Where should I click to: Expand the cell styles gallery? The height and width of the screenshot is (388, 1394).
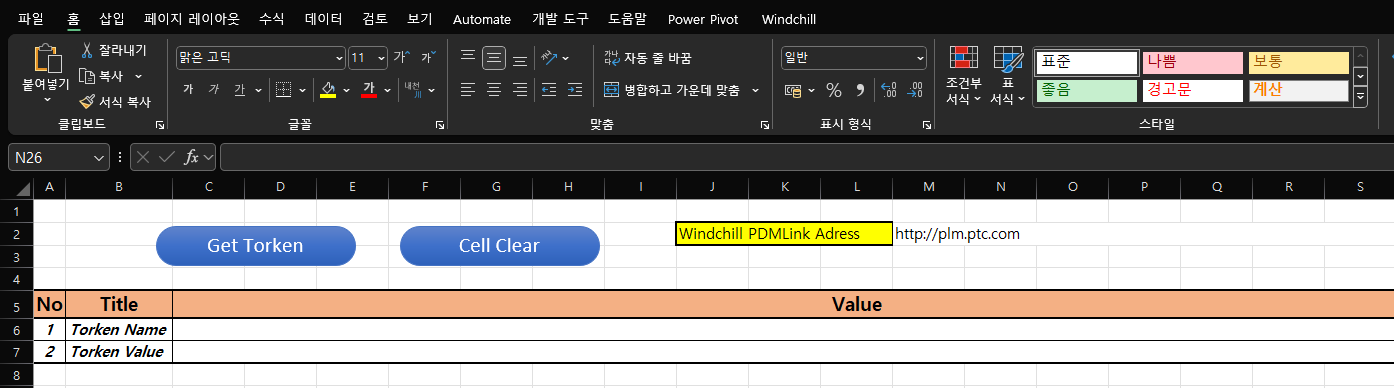[x=1360, y=97]
